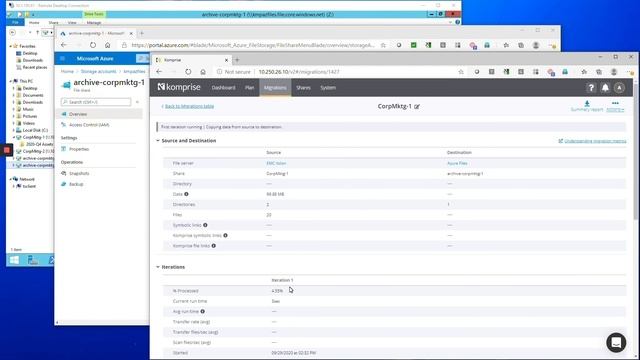Click info icon next to Avg run time
The width and height of the screenshot is (640, 360).
pos(202,311)
